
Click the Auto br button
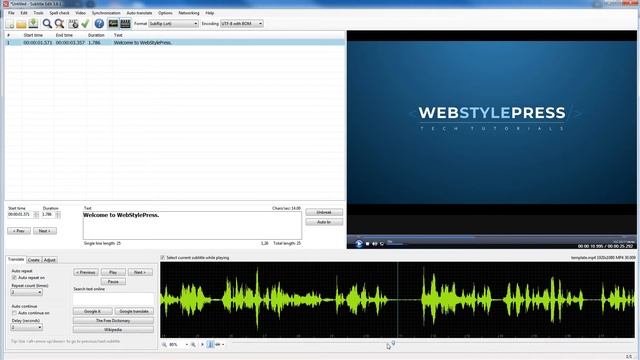(324, 222)
